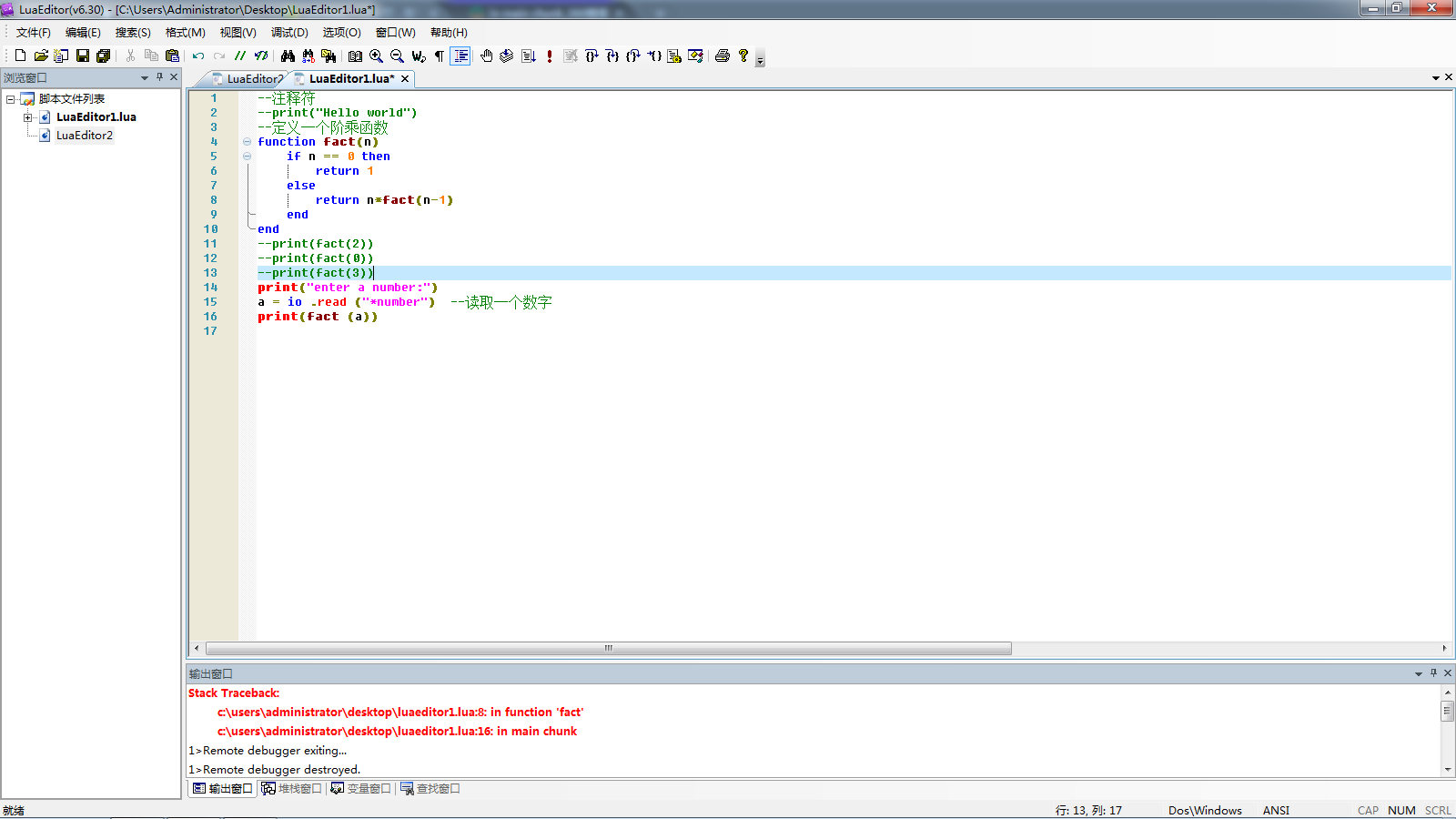The height and width of the screenshot is (819, 1456).
Task: Click the Find binoculars icon
Action: (288, 56)
